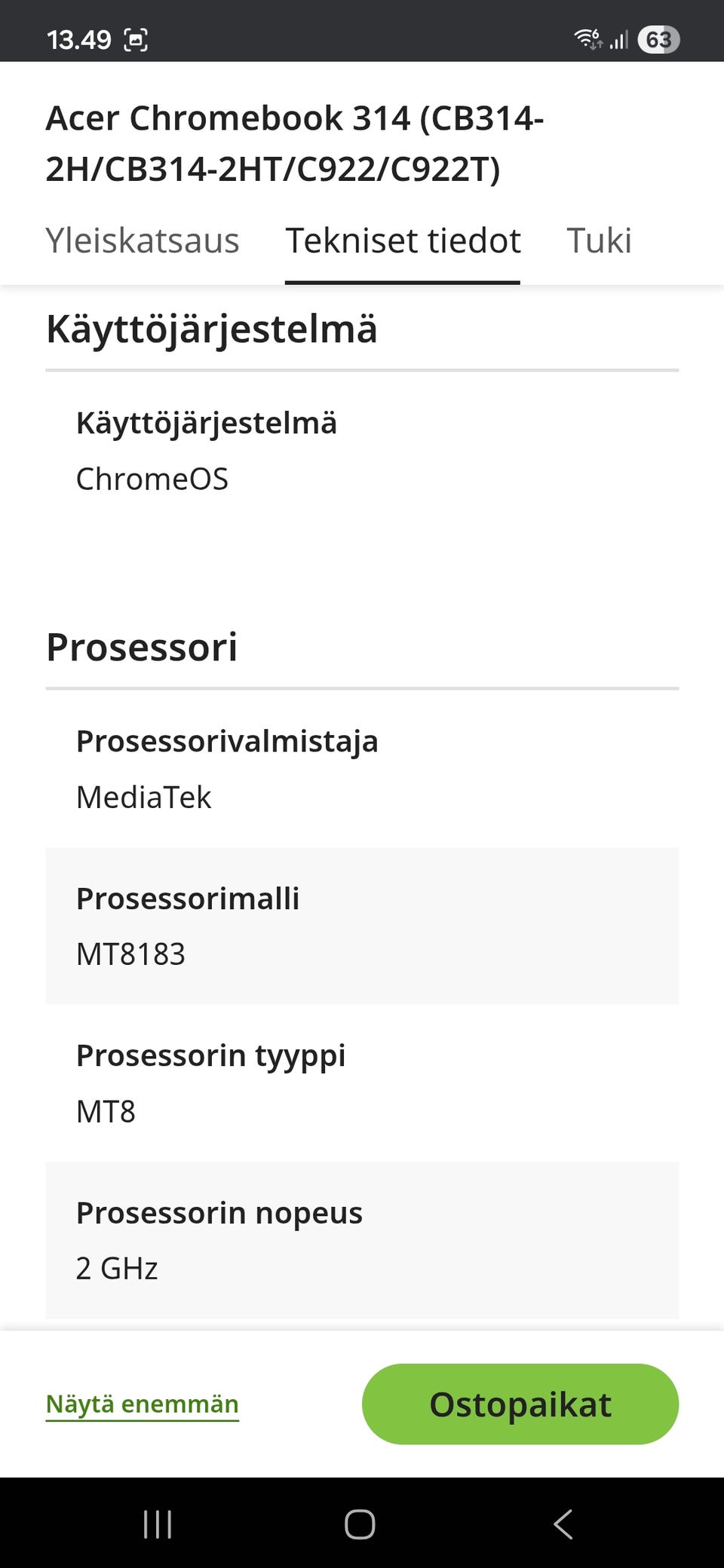The height and width of the screenshot is (1568, 724).
Task: Open the Tuki tab
Action: [599, 241]
